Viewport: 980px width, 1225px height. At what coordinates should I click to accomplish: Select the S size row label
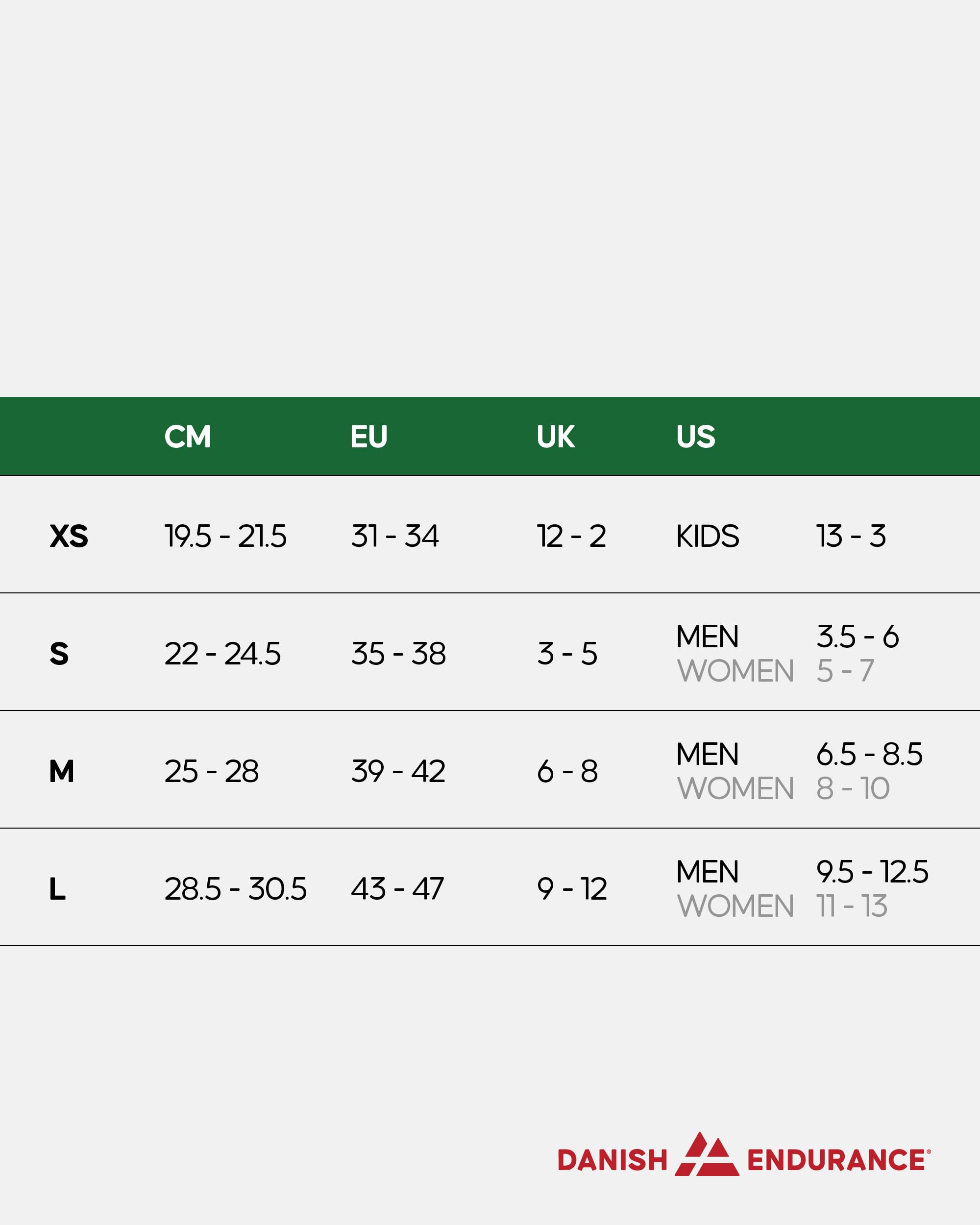click(59, 654)
